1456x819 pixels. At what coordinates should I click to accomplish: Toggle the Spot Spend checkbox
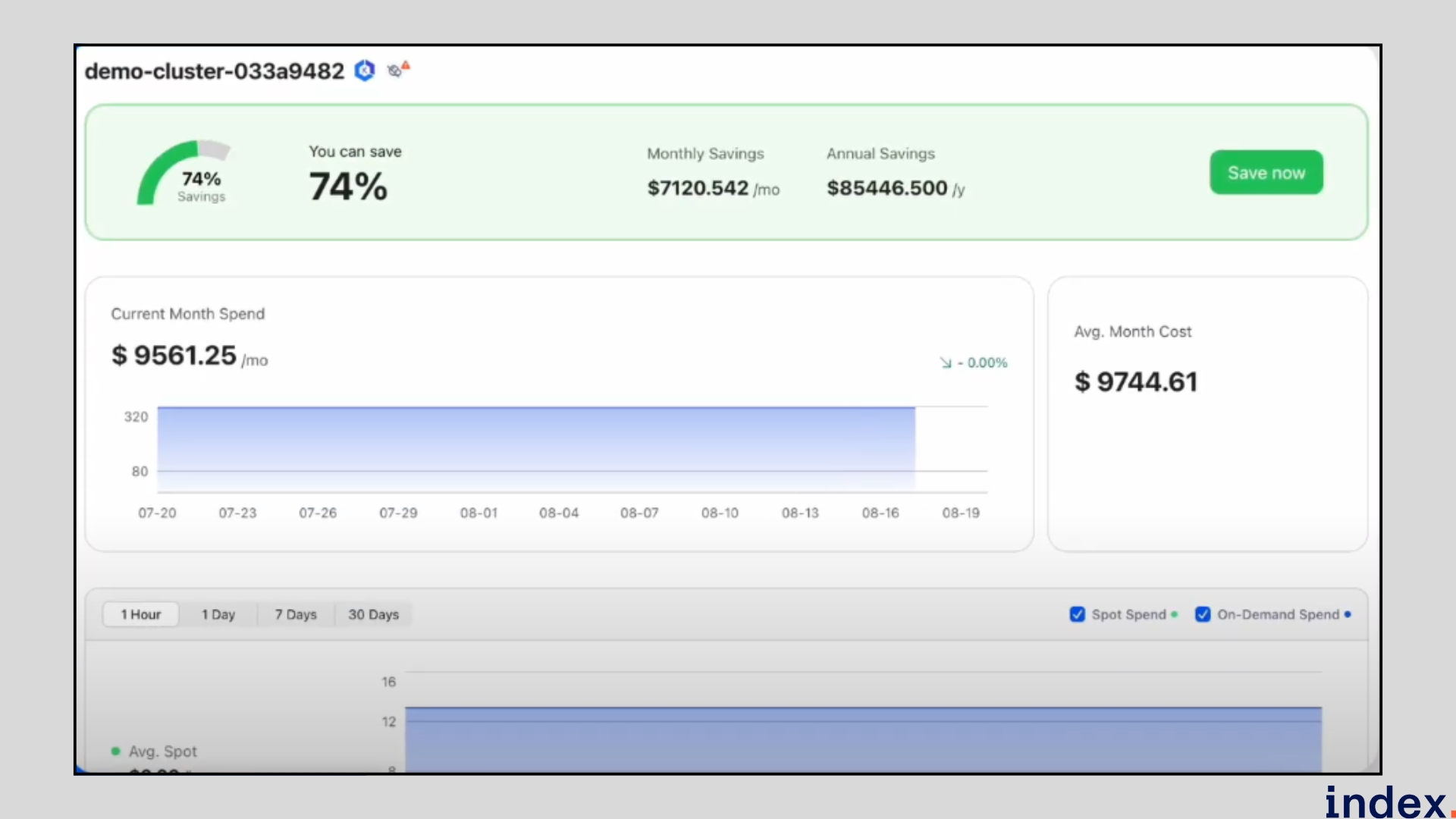[1077, 614]
